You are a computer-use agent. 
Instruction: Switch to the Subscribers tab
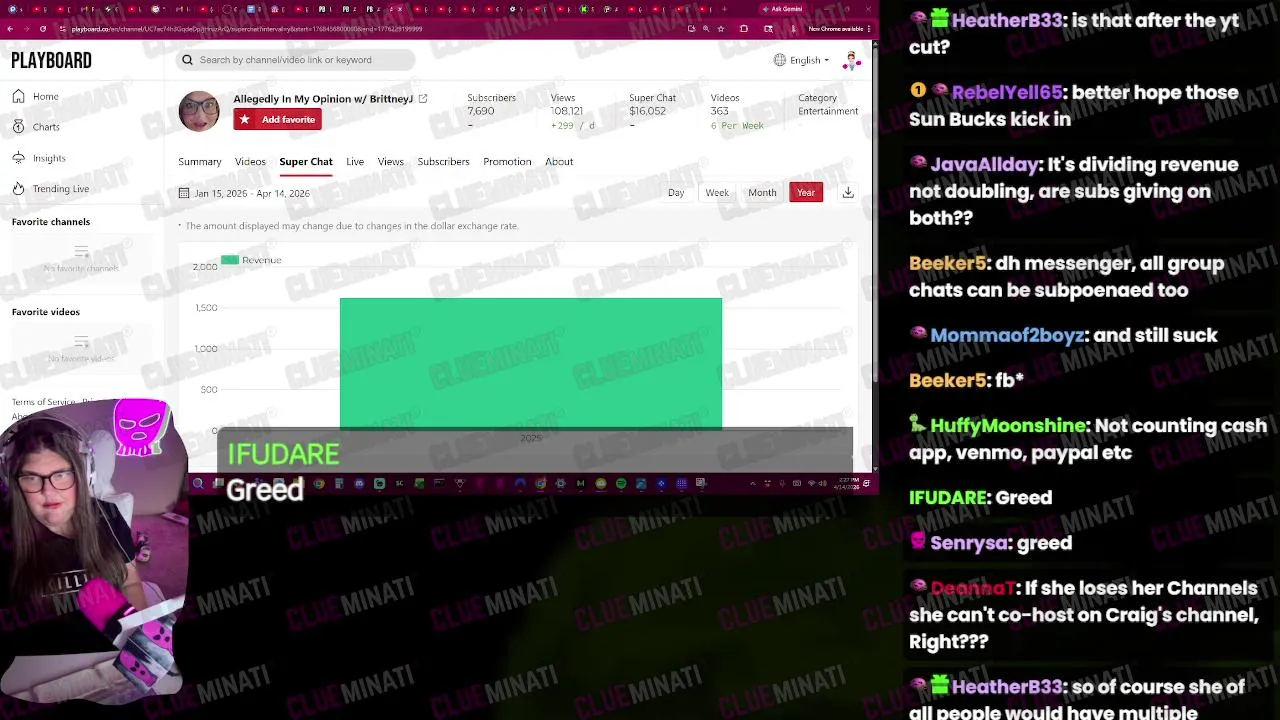443,162
